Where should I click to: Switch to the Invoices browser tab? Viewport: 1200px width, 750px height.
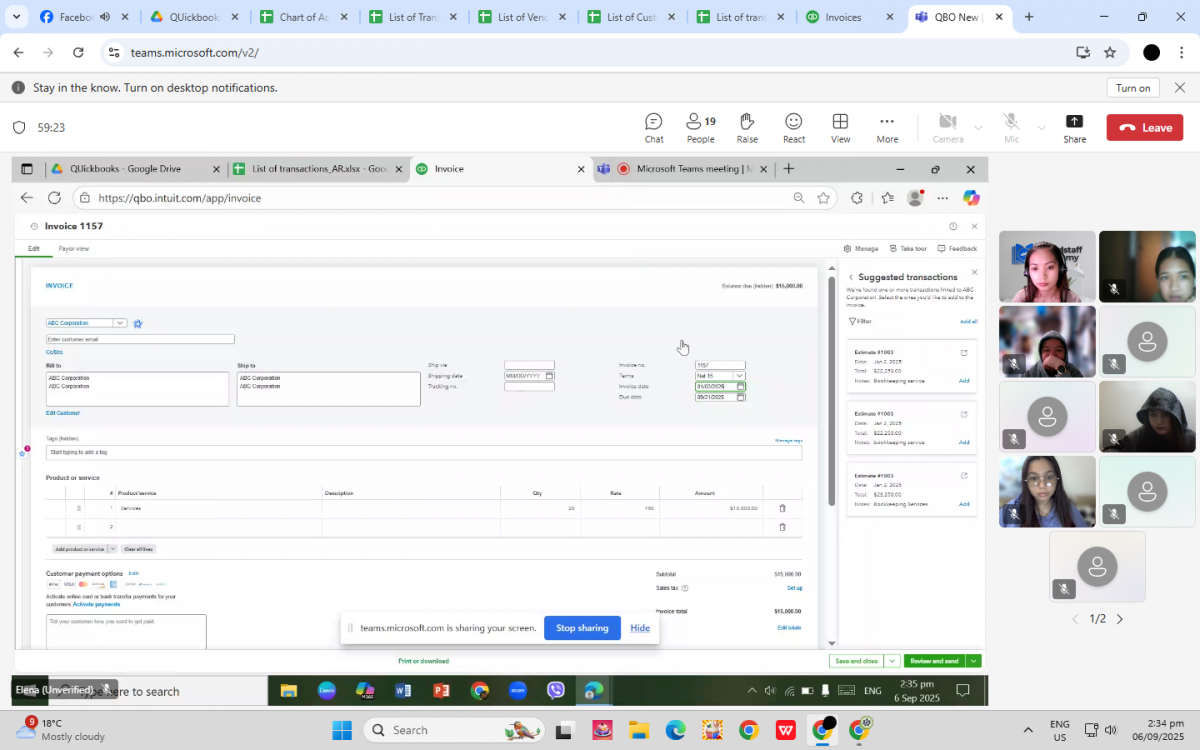coord(842,17)
